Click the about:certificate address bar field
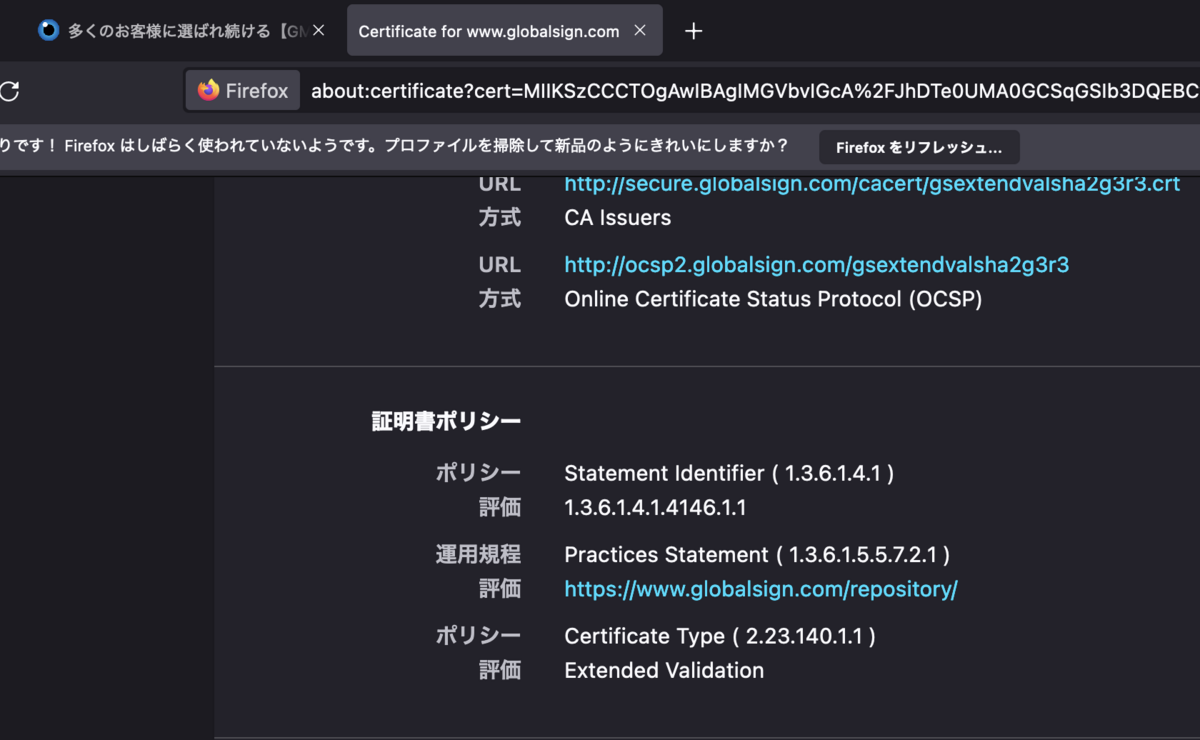 click(750, 91)
